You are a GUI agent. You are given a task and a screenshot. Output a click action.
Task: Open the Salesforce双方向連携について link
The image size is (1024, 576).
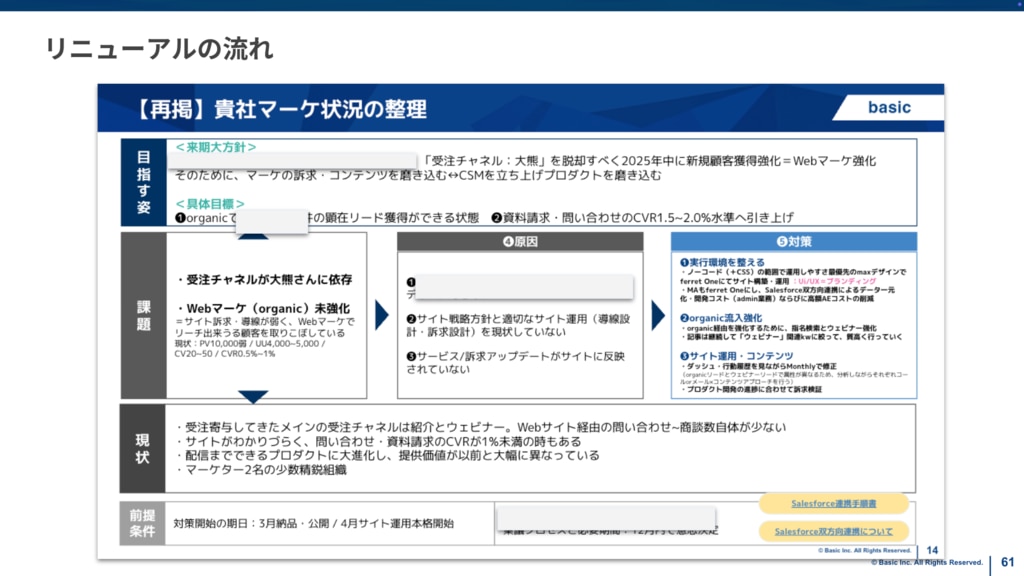coord(833,532)
